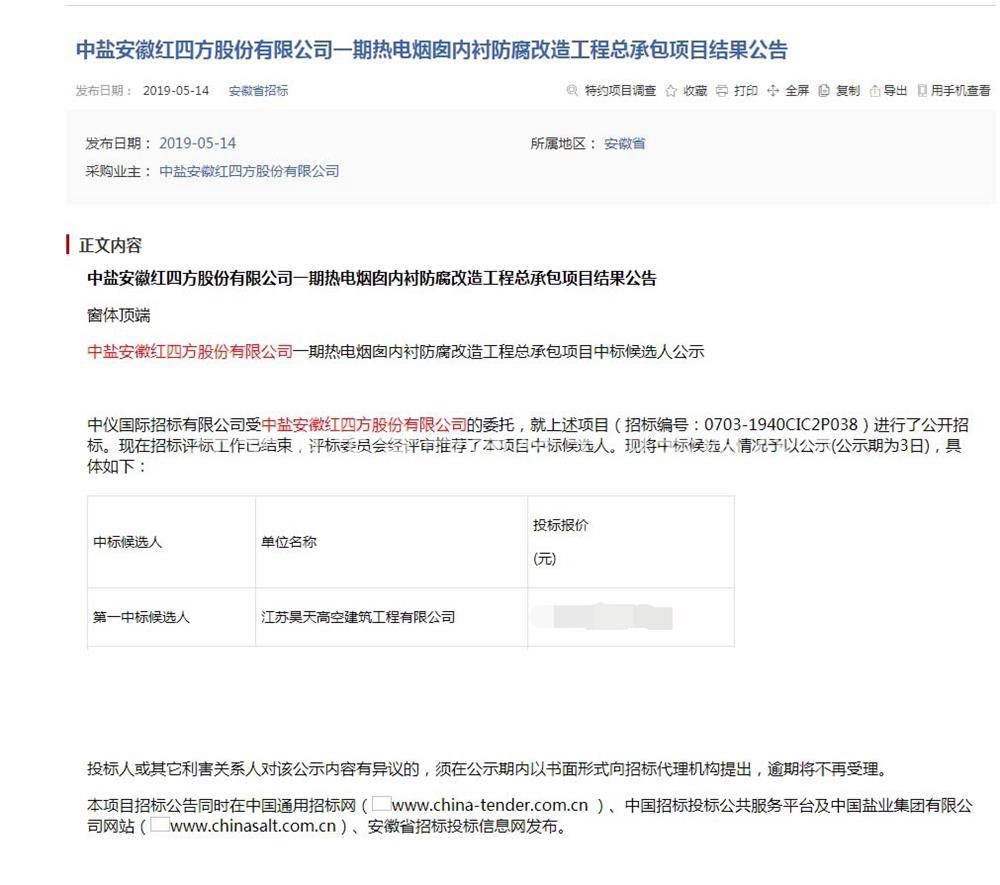This screenshot has height=885, width=1000.
Task: Click the red company link before 一期热电烟囱内衬防腐改造工程总承包项目中标候选人公示
Action: click(x=190, y=352)
